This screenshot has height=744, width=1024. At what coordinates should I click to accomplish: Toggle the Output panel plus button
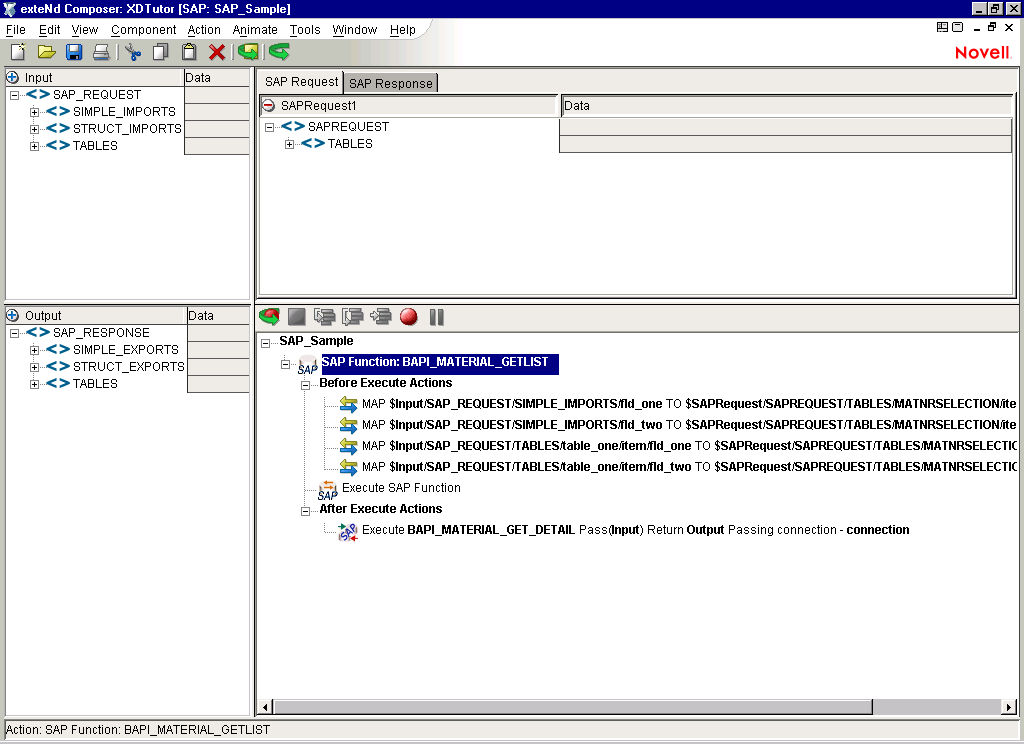(13, 315)
